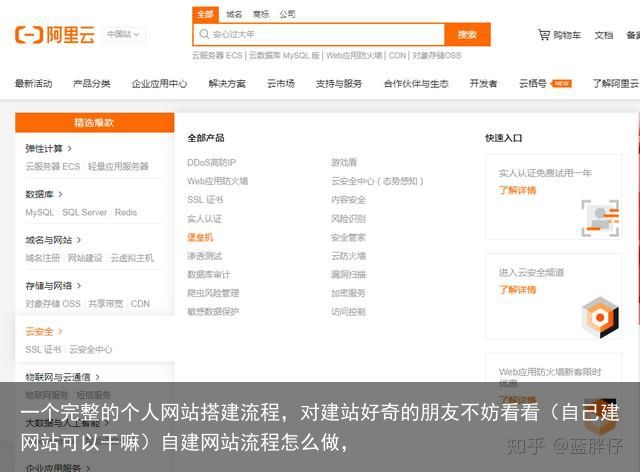Open the 内容安全 product
The width and height of the screenshot is (640, 472).
click(348, 200)
